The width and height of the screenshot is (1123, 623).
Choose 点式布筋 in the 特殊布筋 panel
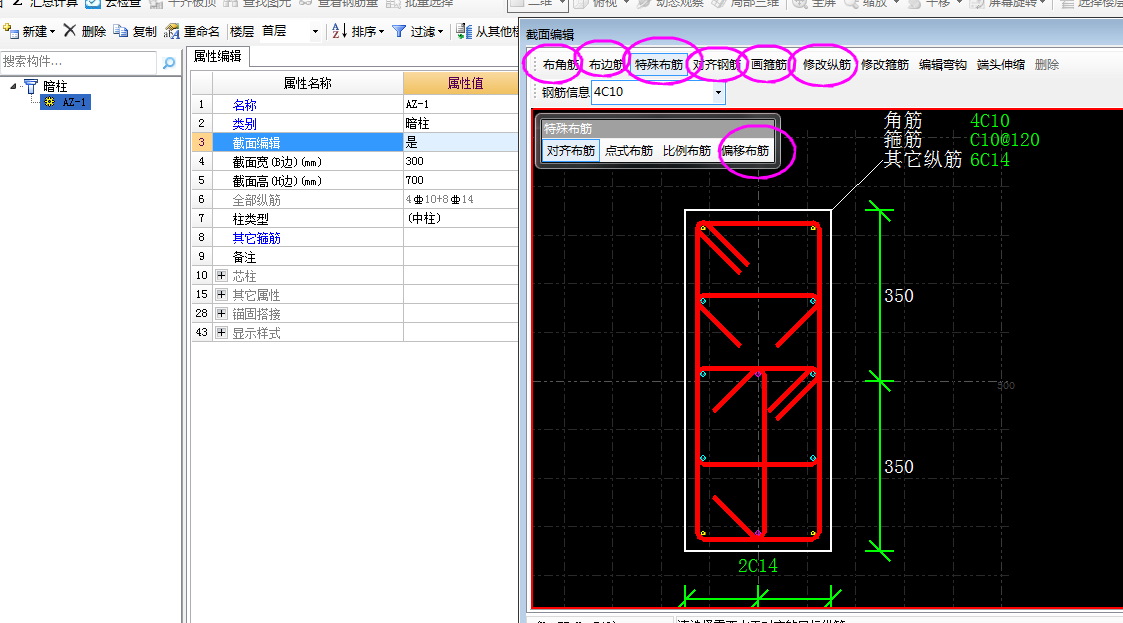629,150
